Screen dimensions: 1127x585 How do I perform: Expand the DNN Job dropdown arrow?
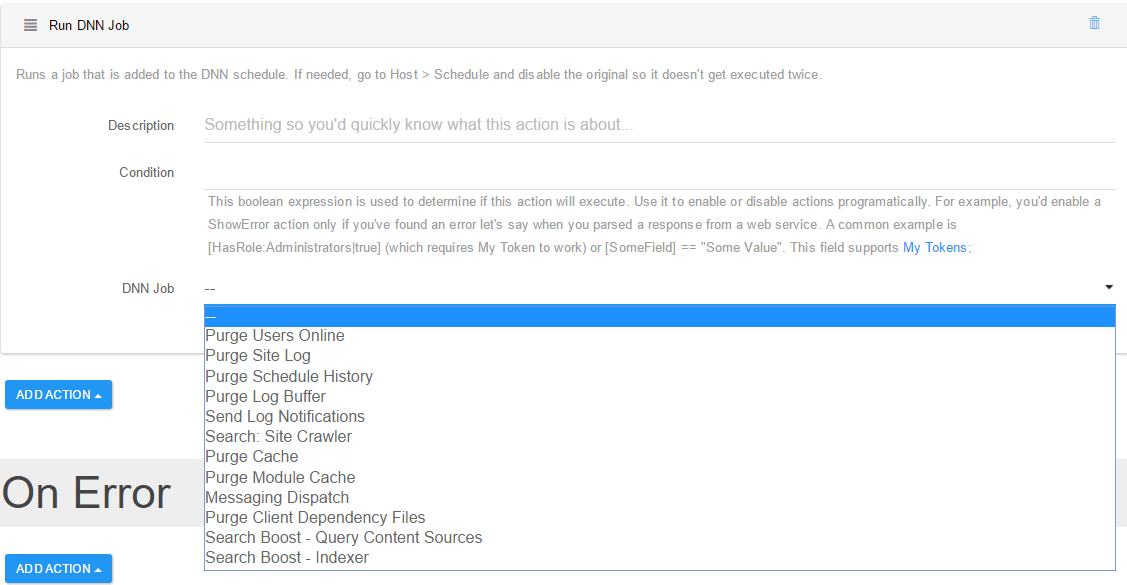(1109, 287)
